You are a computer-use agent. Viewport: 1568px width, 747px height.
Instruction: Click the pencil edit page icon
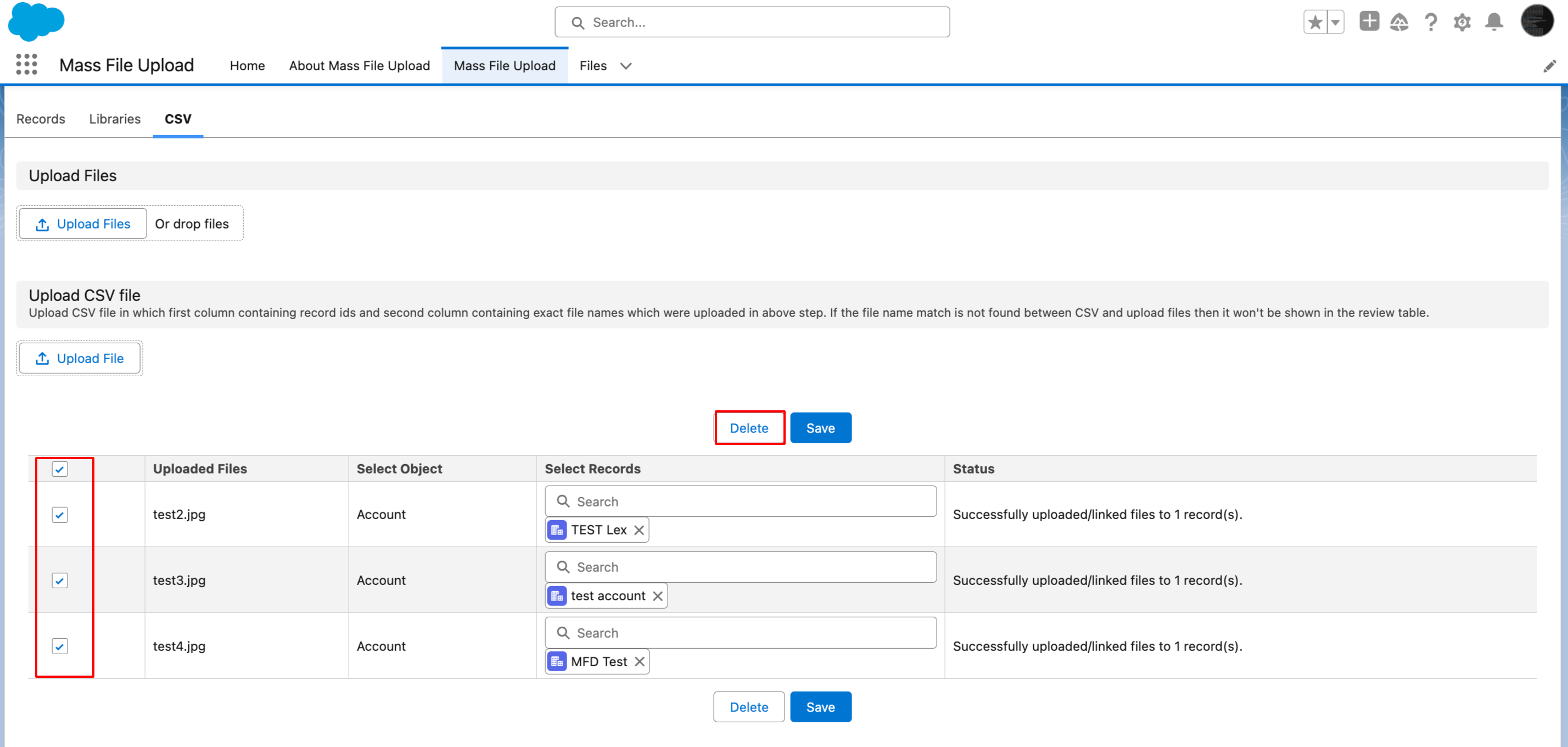(x=1549, y=66)
